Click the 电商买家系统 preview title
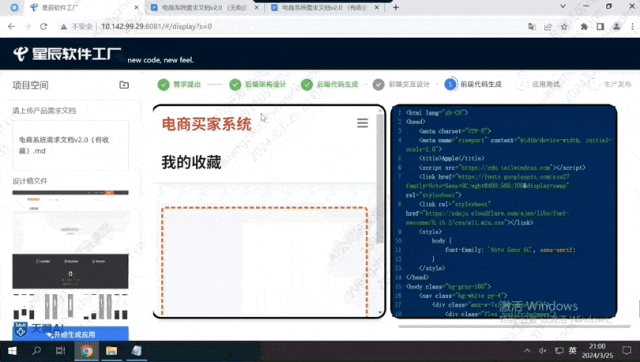The height and width of the screenshot is (362, 640). [207, 124]
